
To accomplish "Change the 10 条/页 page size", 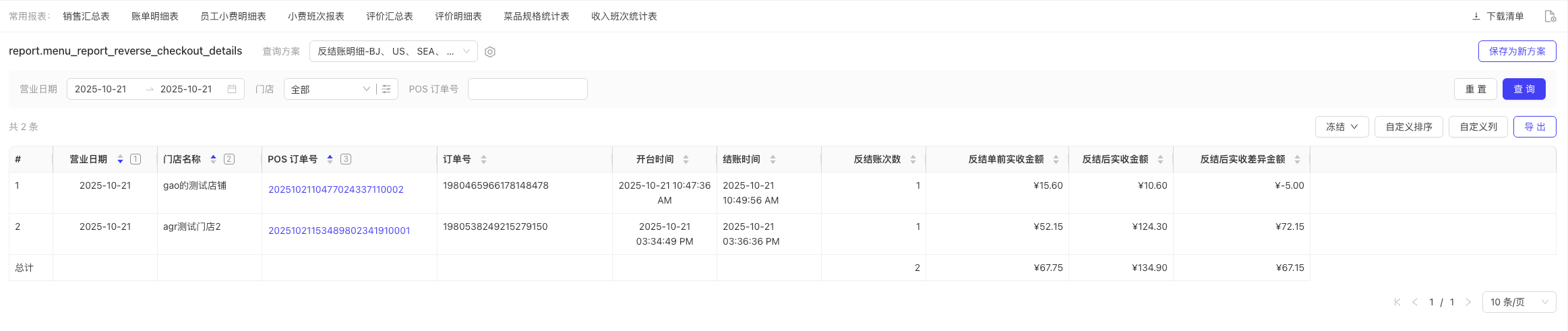I will coord(1518,302).
